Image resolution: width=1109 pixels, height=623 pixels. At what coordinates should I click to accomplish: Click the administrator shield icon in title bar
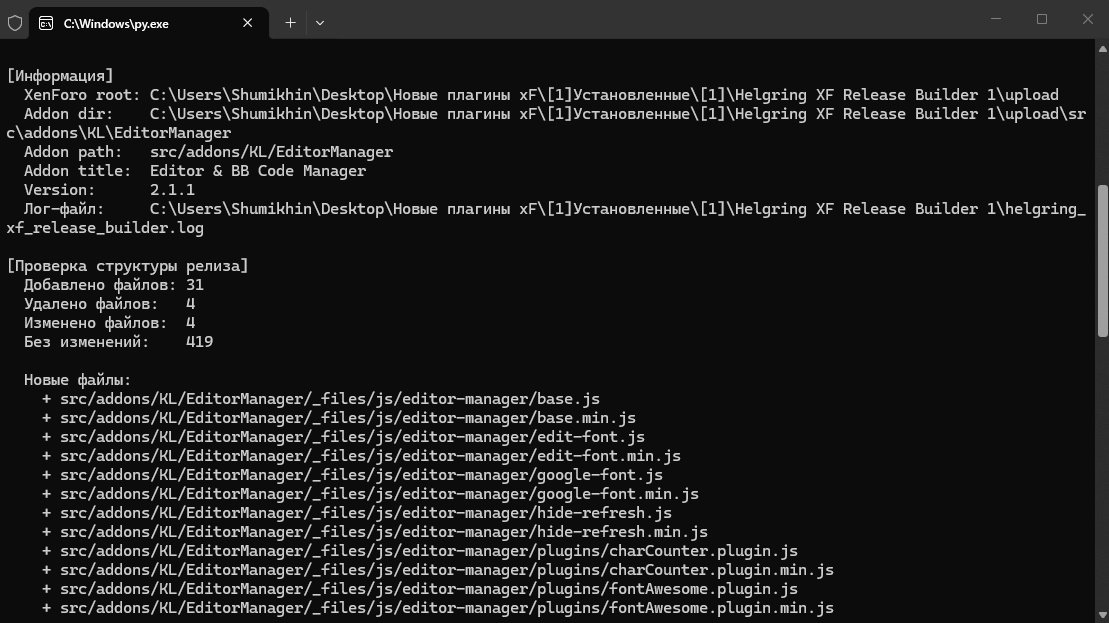pyautogui.click(x=15, y=23)
